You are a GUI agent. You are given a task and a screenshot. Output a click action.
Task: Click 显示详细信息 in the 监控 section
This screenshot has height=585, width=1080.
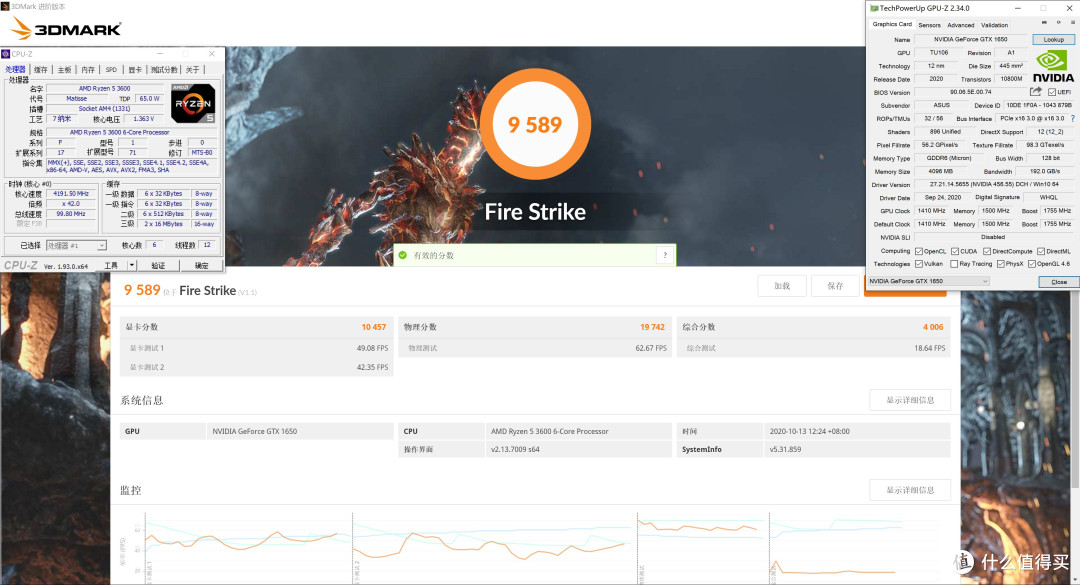[910, 490]
